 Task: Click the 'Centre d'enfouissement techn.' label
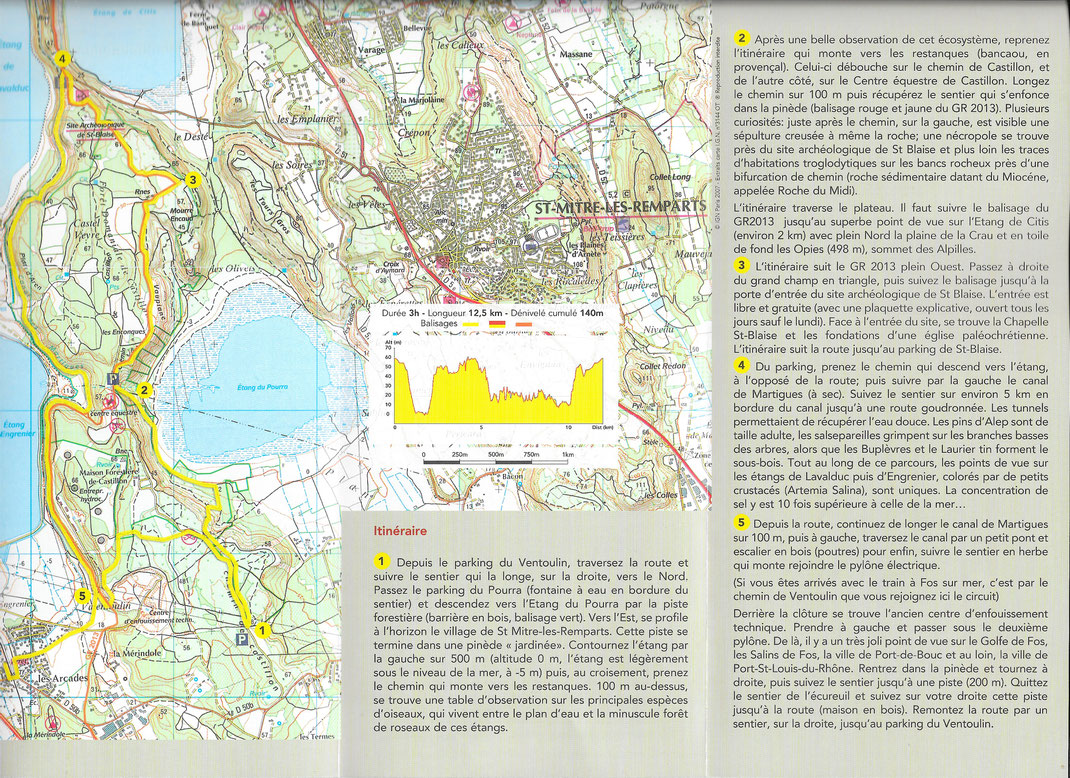(159, 617)
